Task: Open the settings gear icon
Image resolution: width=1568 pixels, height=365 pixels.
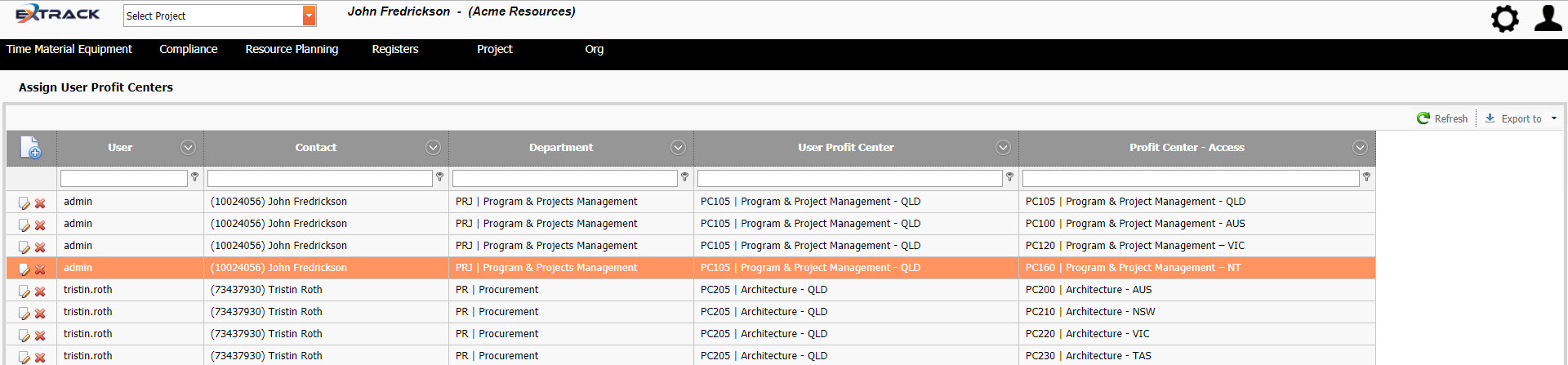Action: 1504,18
